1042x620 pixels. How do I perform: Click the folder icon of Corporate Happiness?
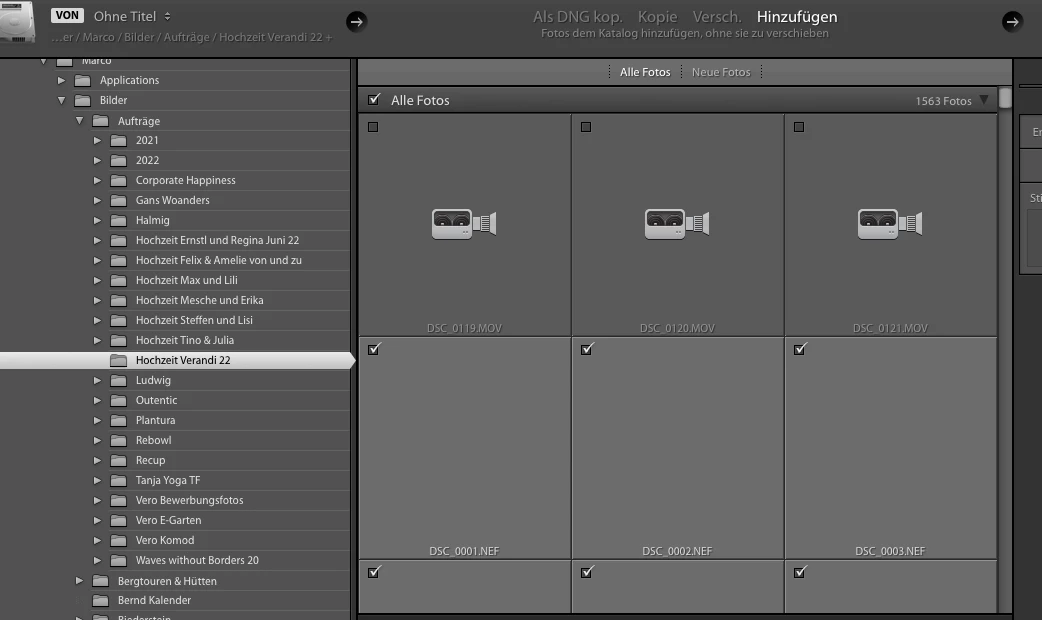[118, 180]
